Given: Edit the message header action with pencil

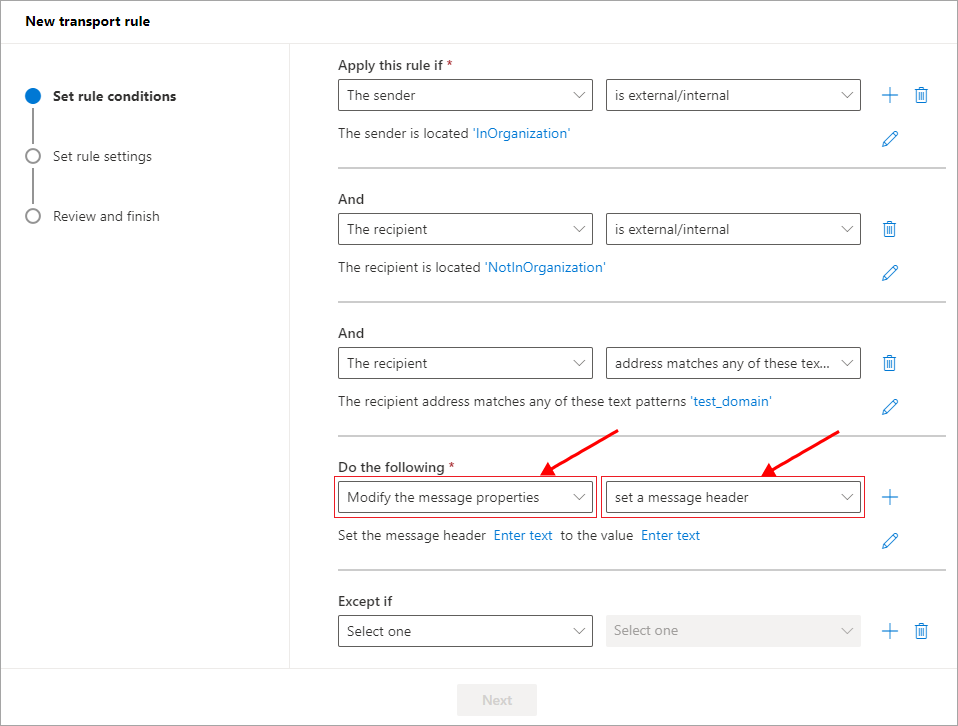Looking at the screenshot, I should 890,541.
